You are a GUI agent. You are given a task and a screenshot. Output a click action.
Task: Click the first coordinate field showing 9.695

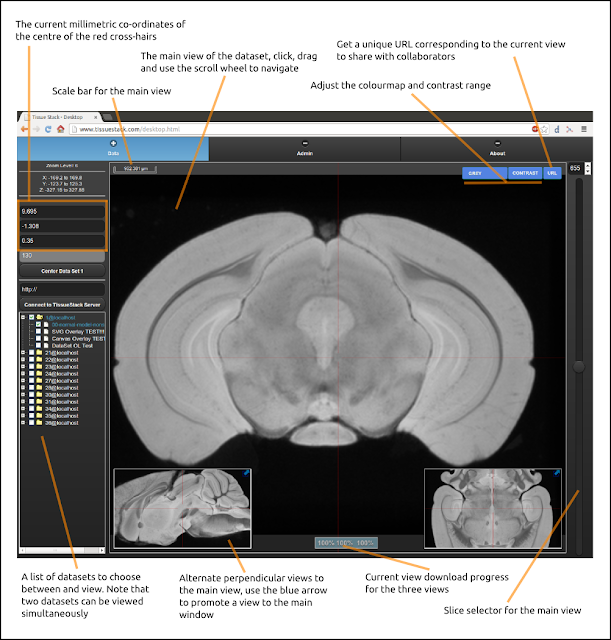tap(62, 211)
